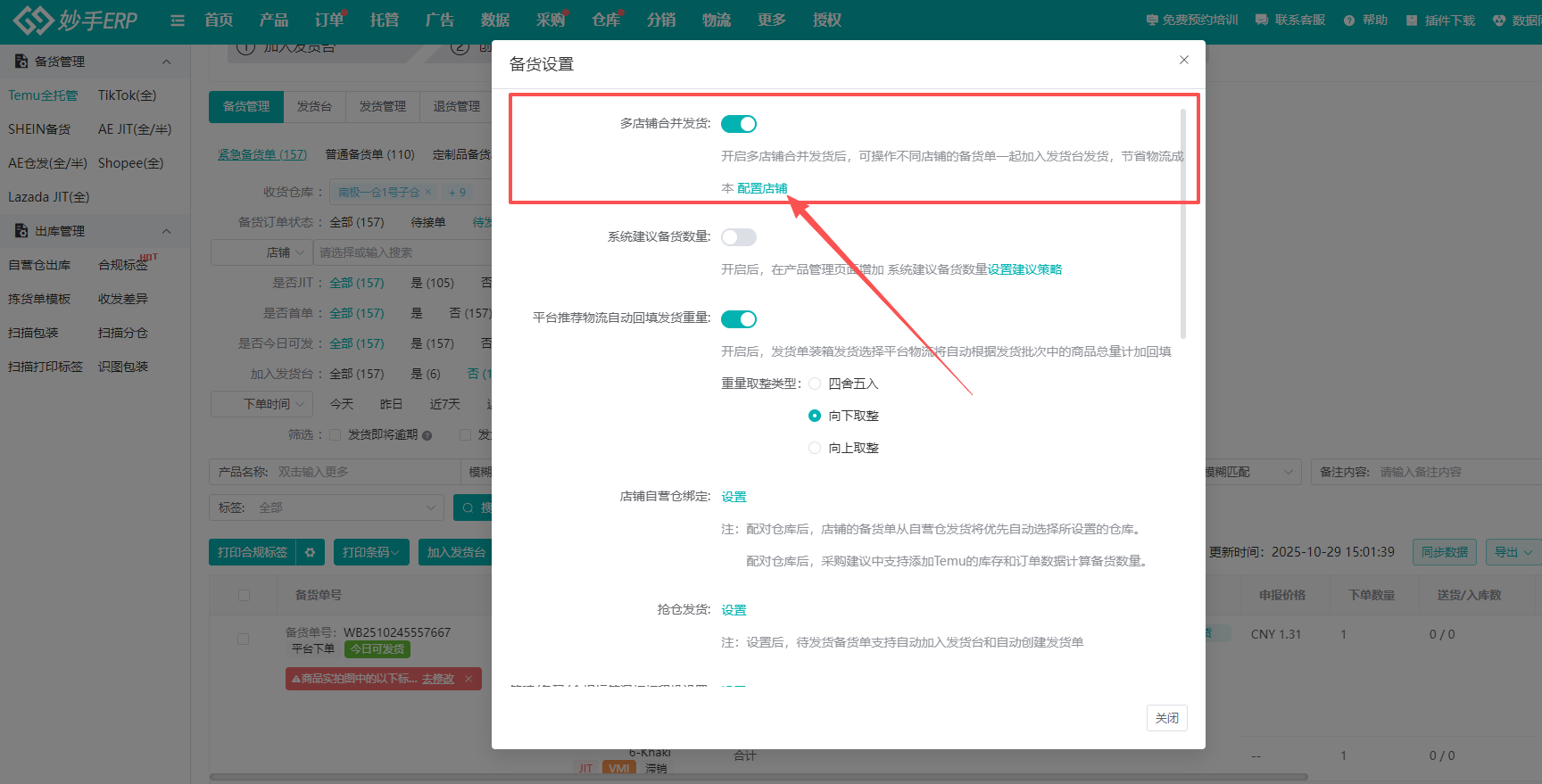Check the WB2510245557667 row checkbox
Image resolution: width=1542 pixels, height=784 pixels.
(243, 639)
